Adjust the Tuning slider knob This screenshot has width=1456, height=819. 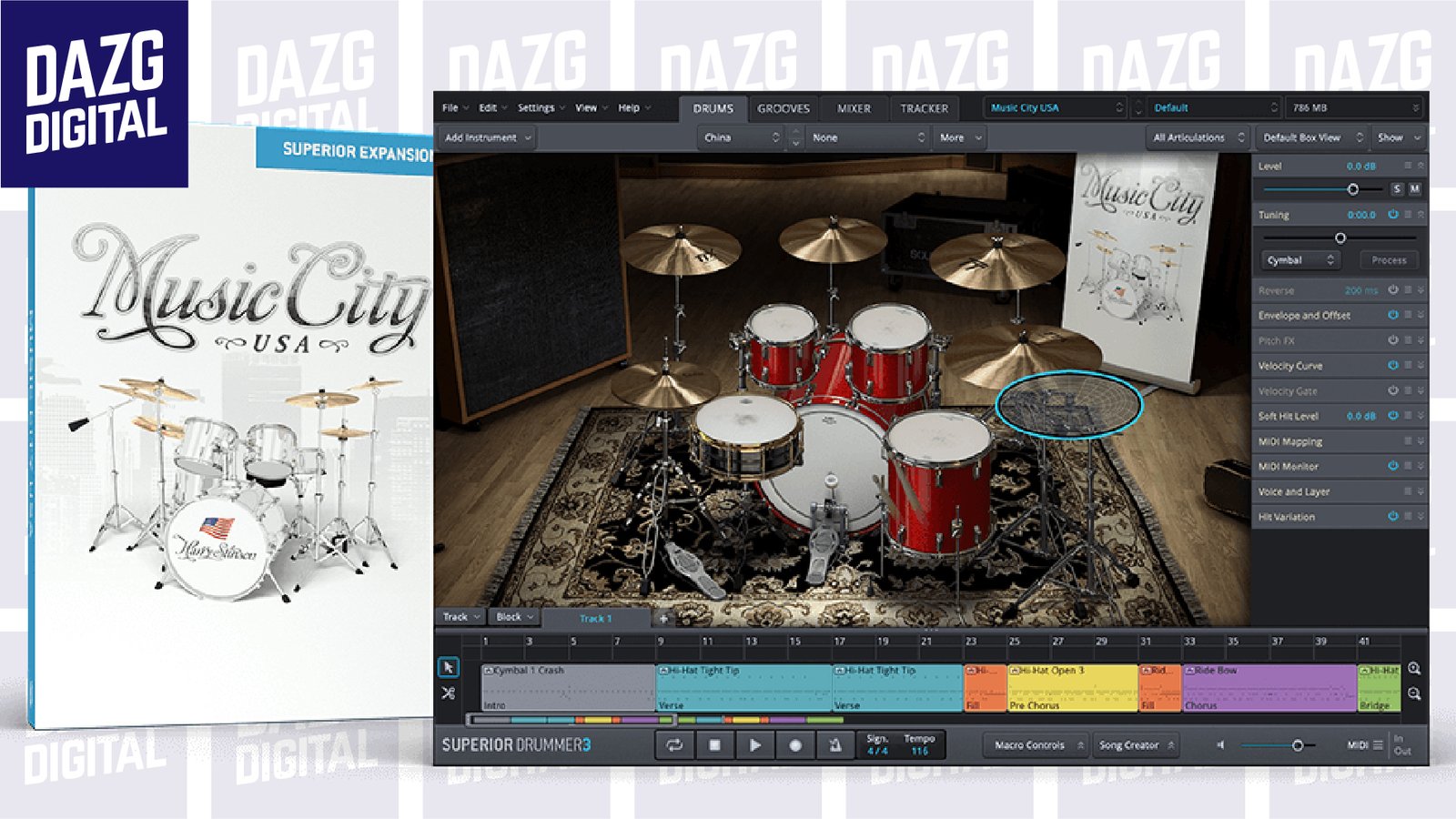tap(1340, 238)
